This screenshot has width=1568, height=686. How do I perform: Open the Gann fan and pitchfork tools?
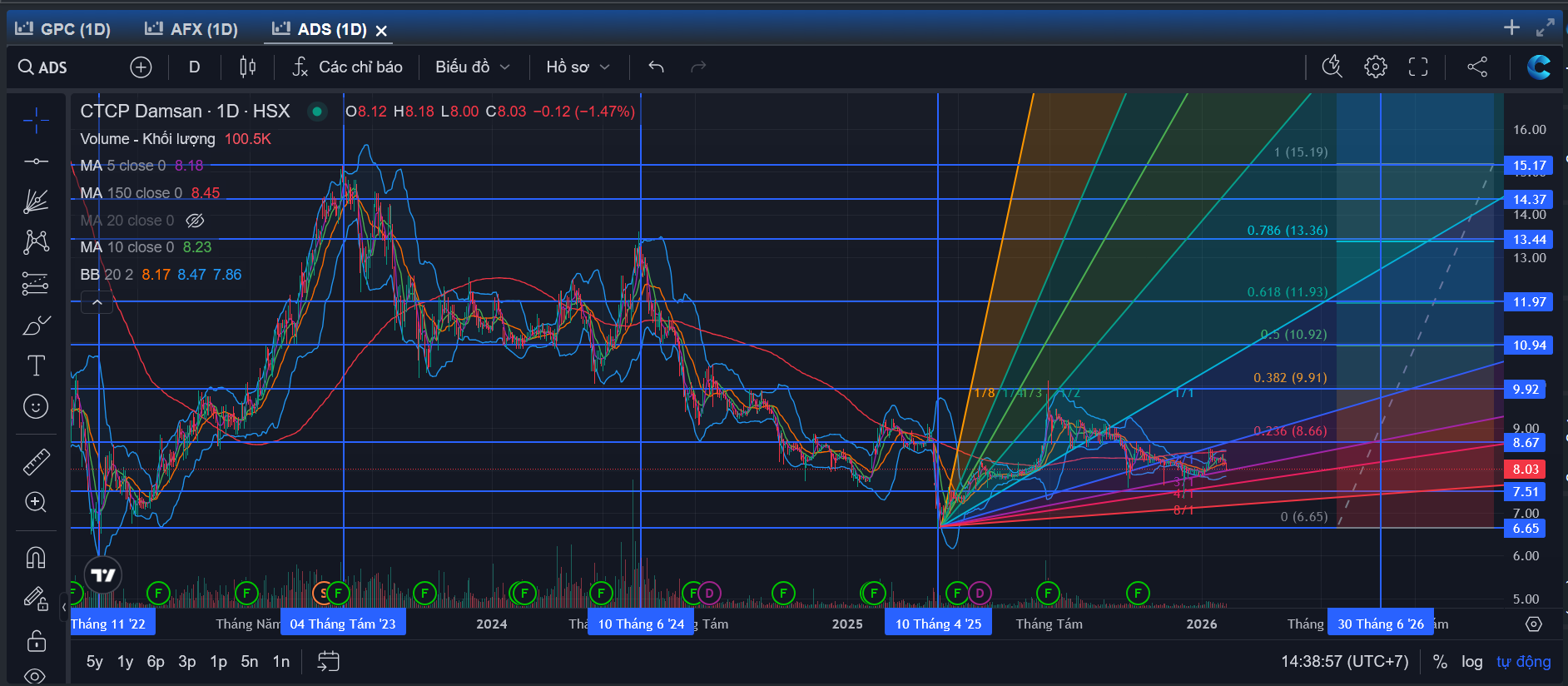pyautogui.click(x=36, y=201)
